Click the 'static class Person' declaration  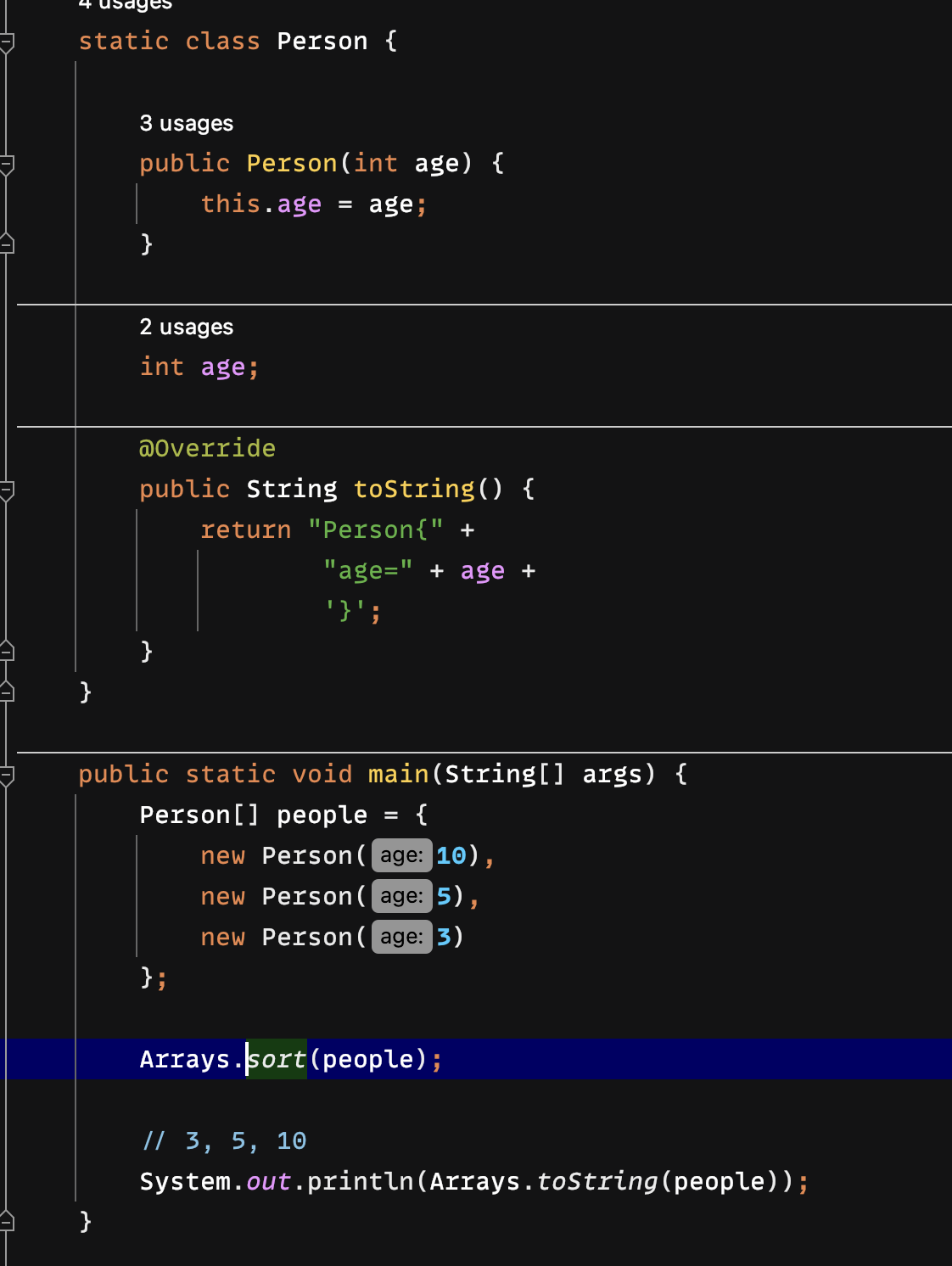click(223, 41)
